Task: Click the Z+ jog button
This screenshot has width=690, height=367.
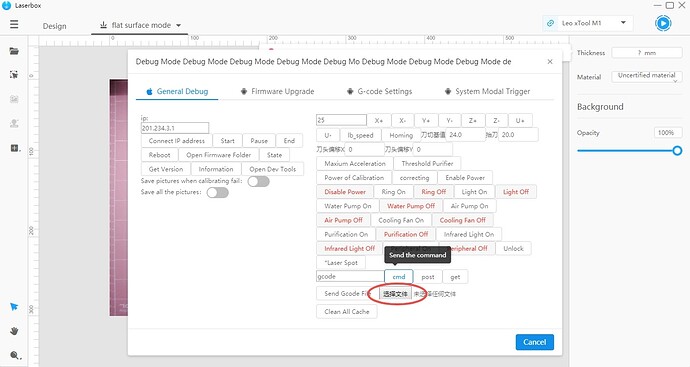Action: pyautogui.click(x=473, y=121)
